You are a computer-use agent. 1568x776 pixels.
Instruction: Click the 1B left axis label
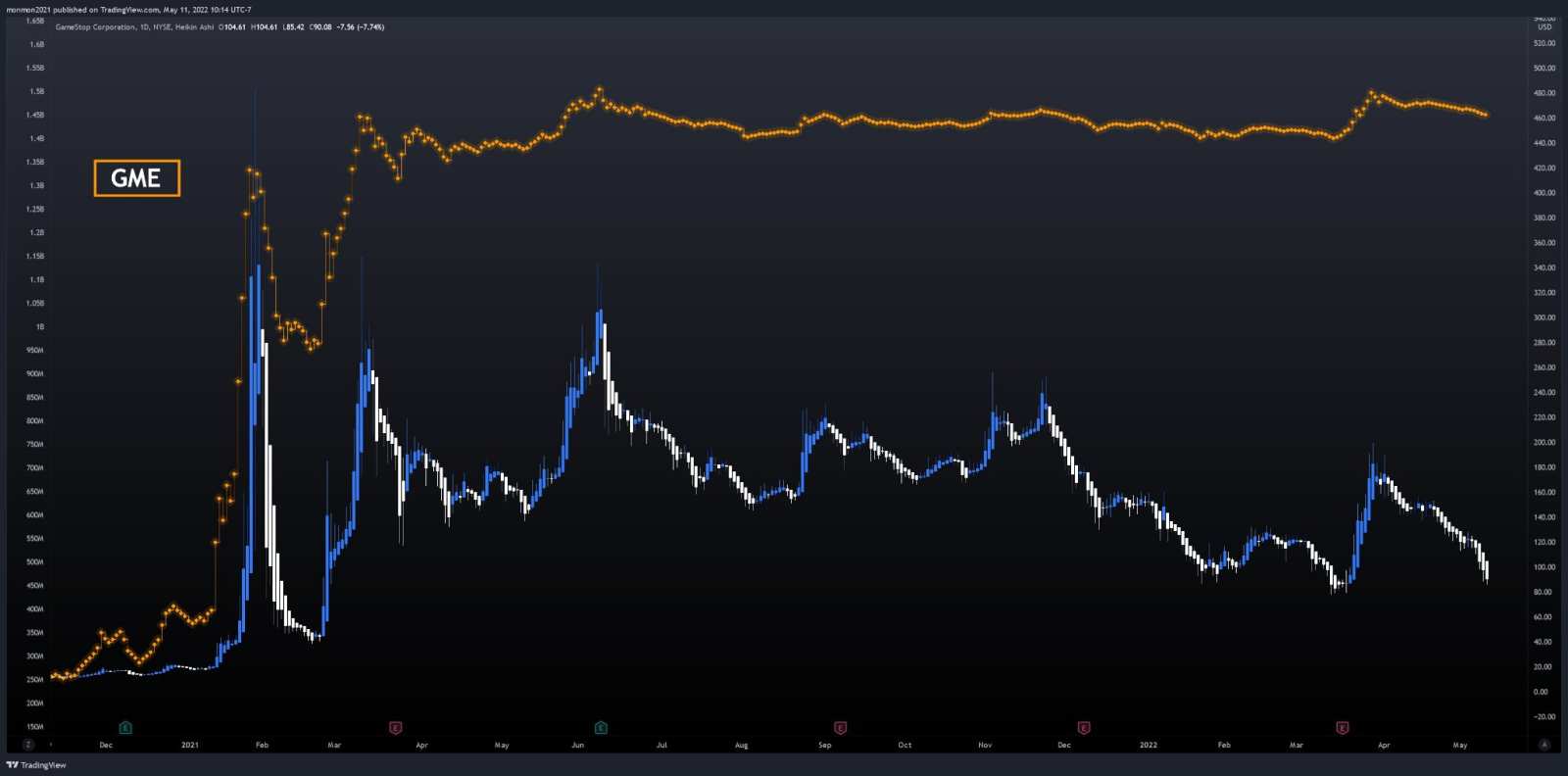(39, 327)
